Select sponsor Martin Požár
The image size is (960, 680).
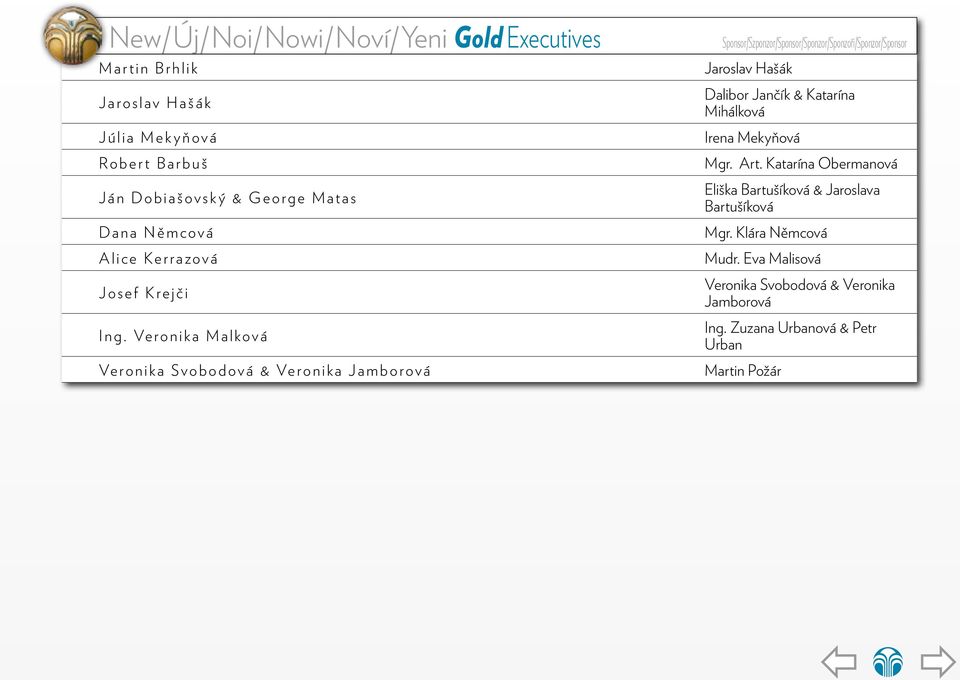(x=743, y=370)
